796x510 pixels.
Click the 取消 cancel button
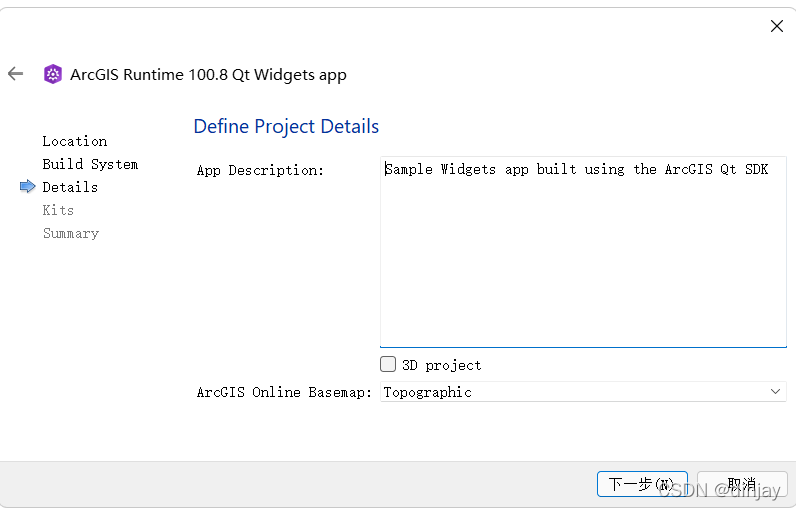click(x=742, y=484)
